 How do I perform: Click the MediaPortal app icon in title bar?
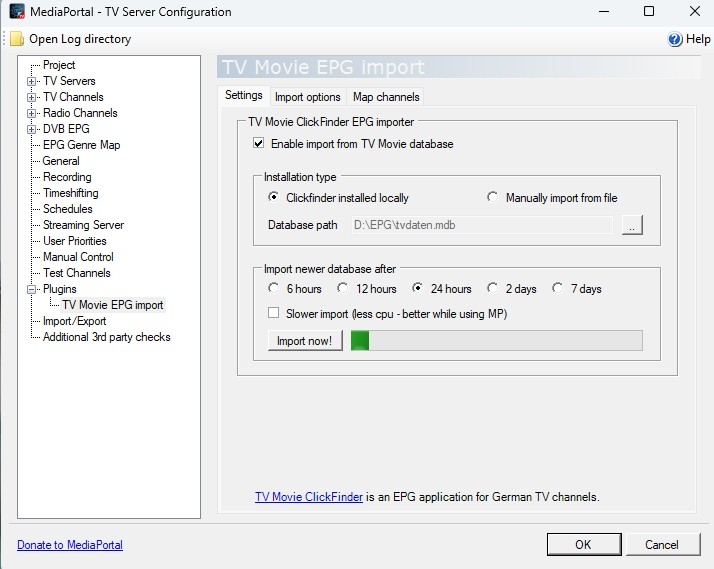tap(17, 12)
